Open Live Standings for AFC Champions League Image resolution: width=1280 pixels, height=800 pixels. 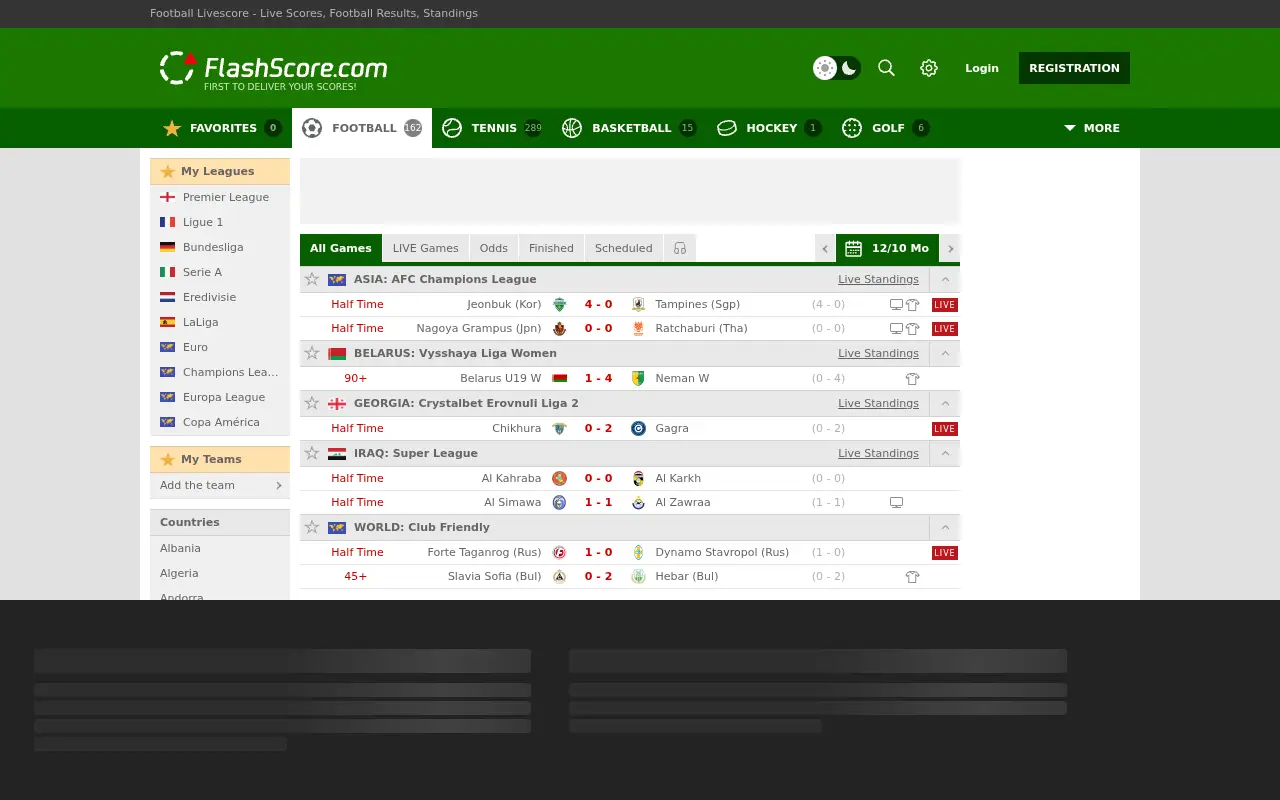878,279
